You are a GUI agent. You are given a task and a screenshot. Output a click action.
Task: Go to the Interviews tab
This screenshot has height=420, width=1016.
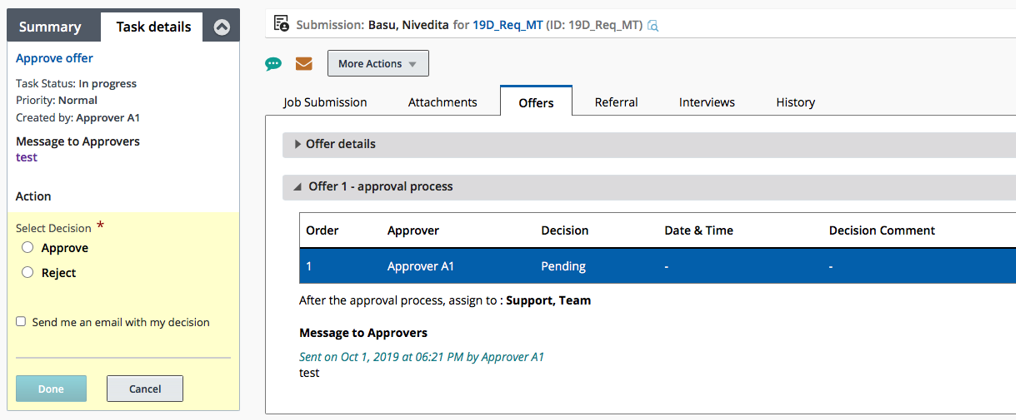click(x=706, y=102)
